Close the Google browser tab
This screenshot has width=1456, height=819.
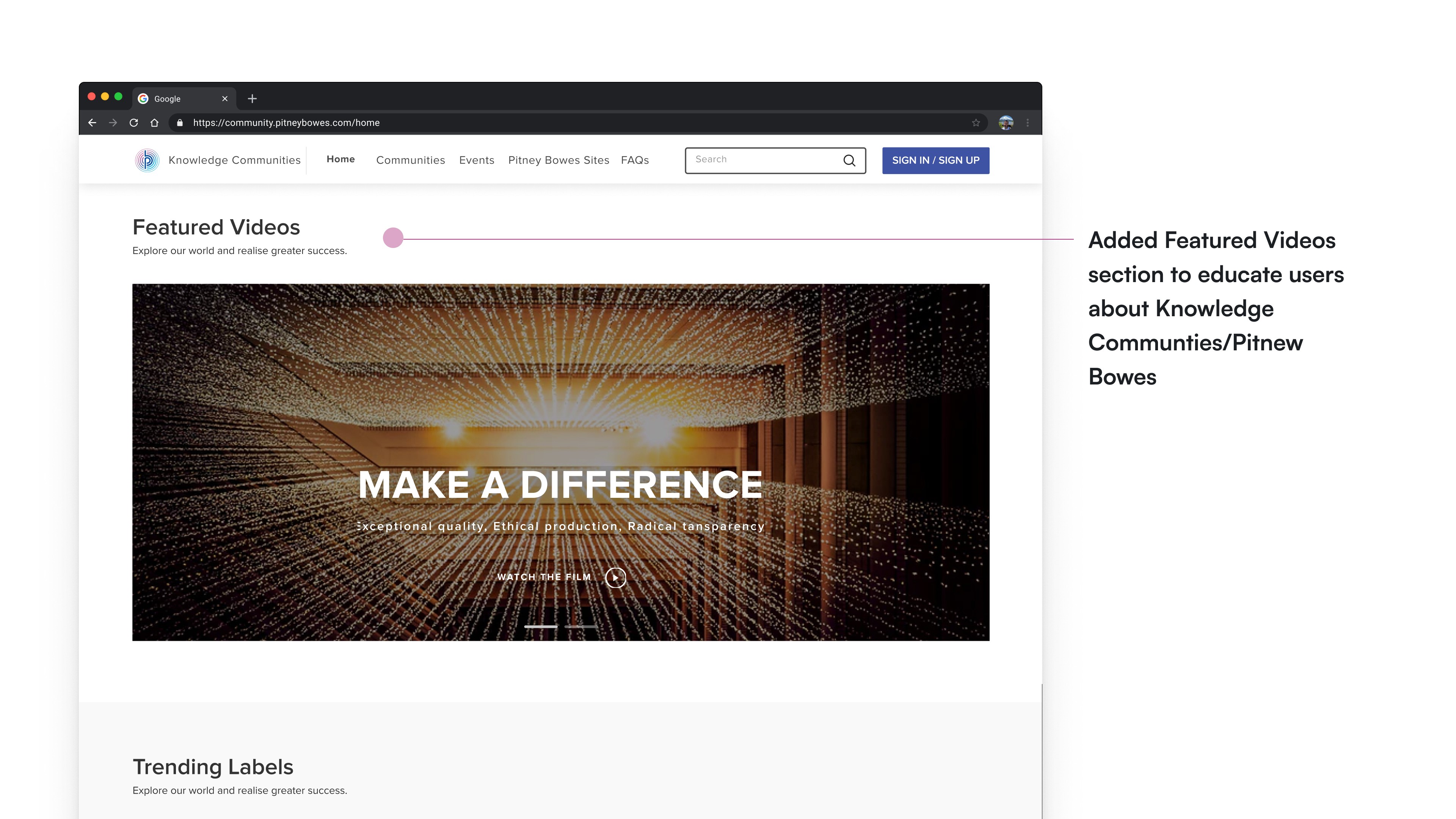pos(225,99)
